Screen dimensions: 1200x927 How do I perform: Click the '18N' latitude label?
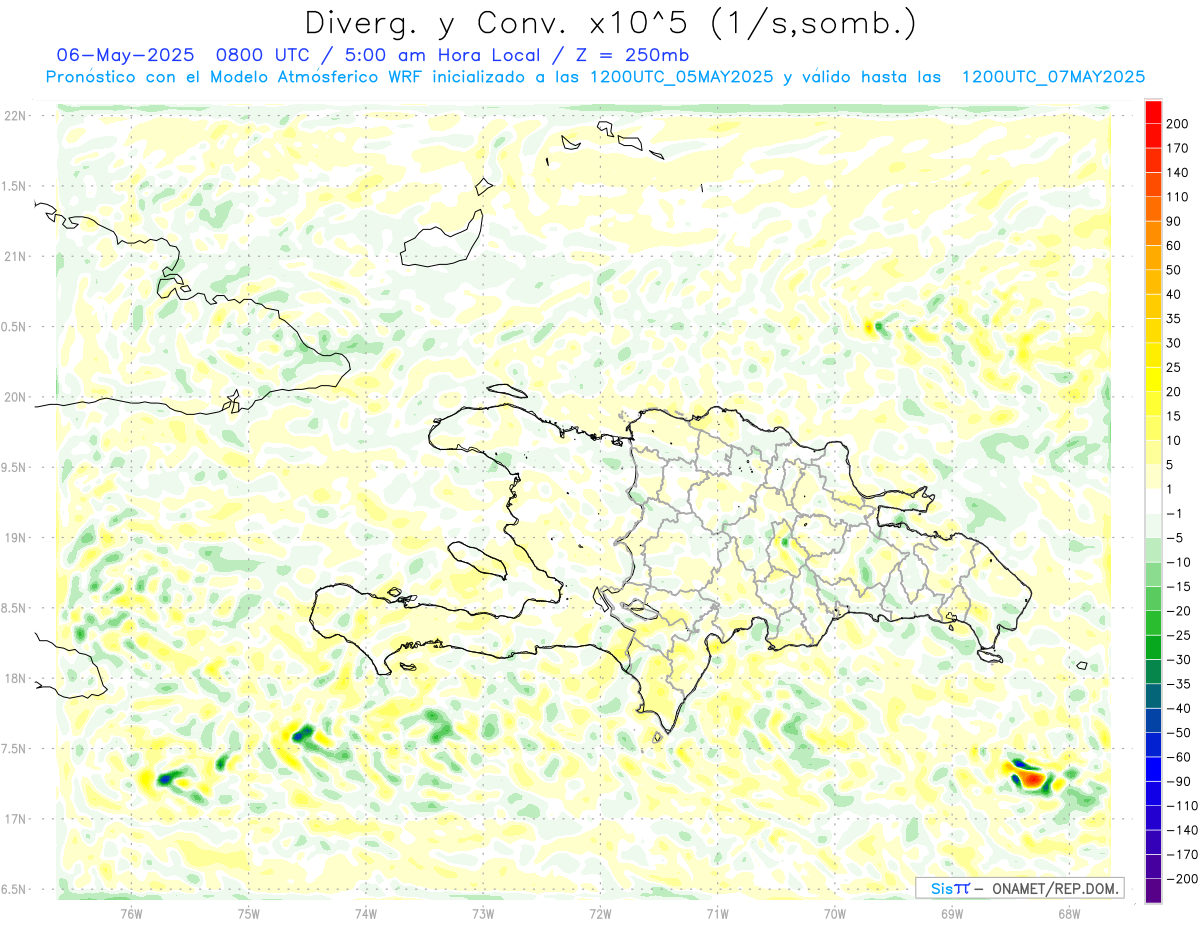15,678
